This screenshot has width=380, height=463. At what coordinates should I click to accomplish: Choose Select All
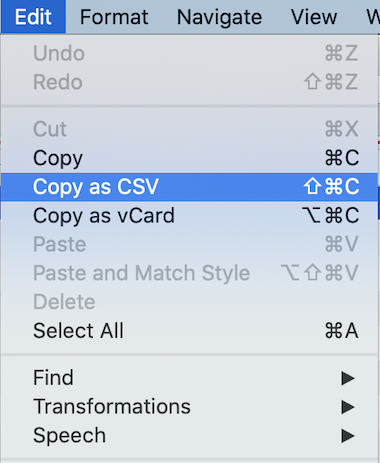[189, 331]
